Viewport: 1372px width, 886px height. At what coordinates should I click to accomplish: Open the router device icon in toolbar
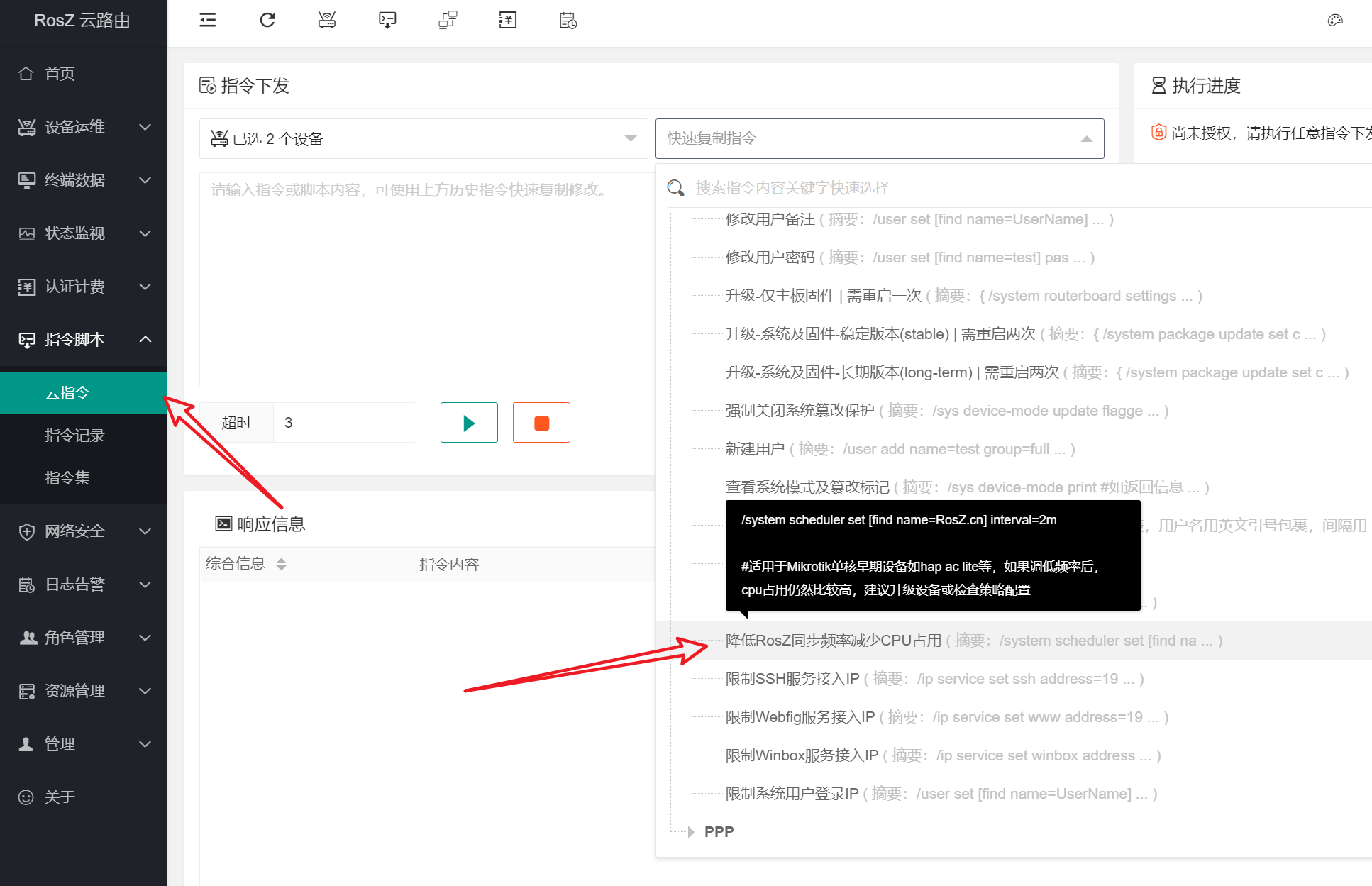327,21
